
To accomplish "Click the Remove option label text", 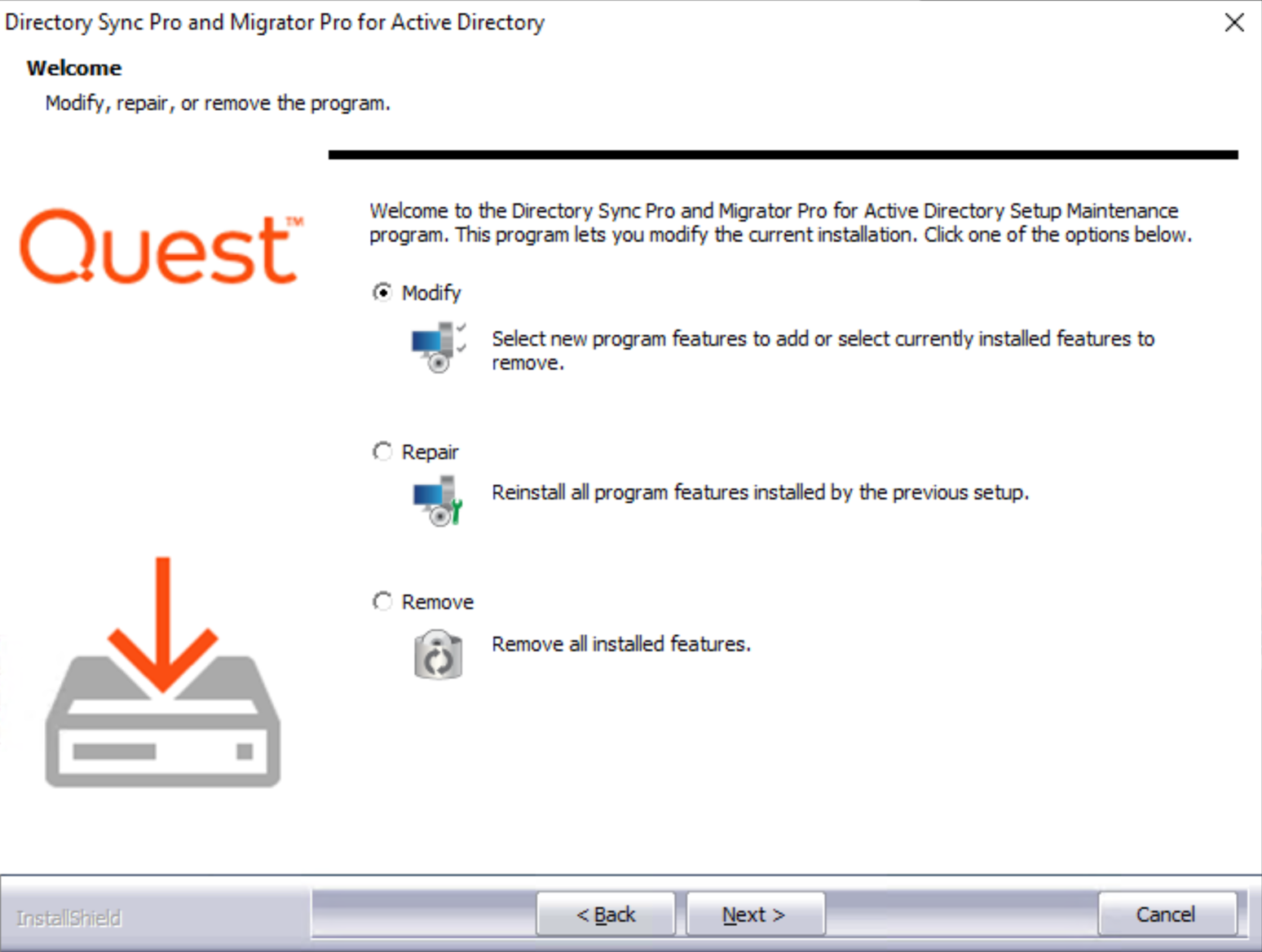I will click(x=438, y=602).
